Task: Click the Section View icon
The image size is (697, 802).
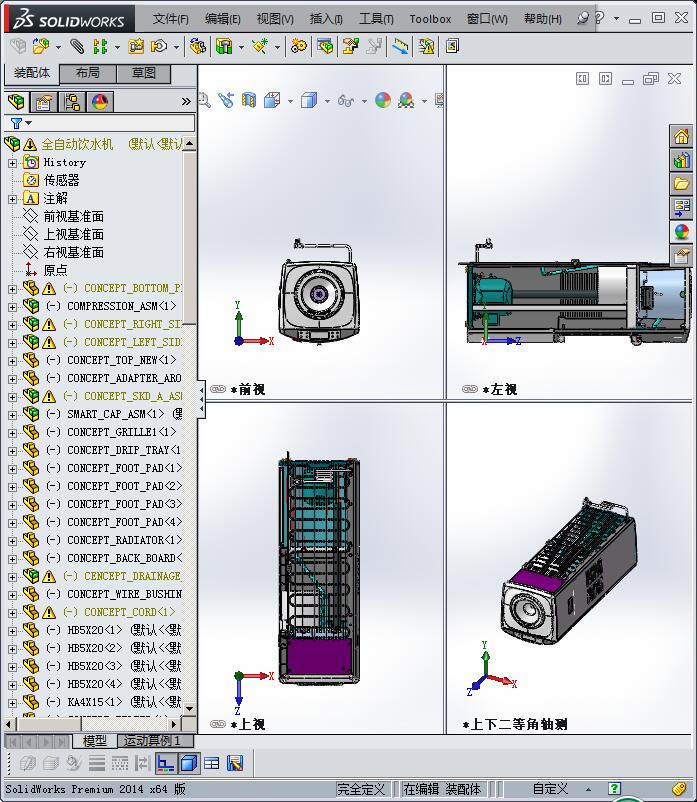Action: (249, 100)
